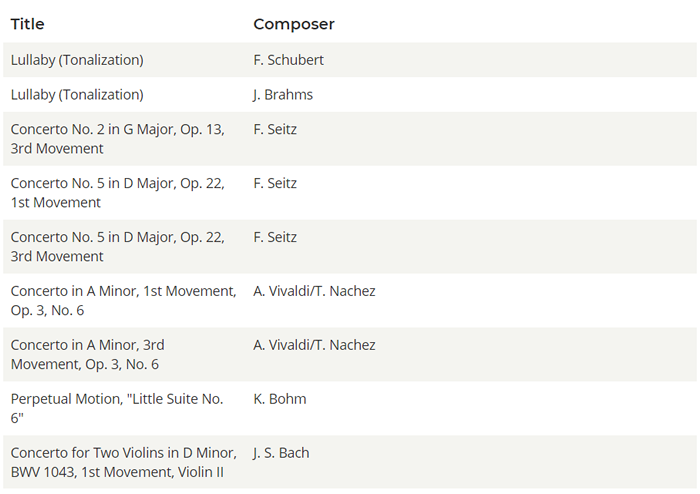Click F. Seitz beside Op. 22 1st Movement
The height and width of the screenshot is (494, 700).
pyautogui.click(x=275, y=183)
